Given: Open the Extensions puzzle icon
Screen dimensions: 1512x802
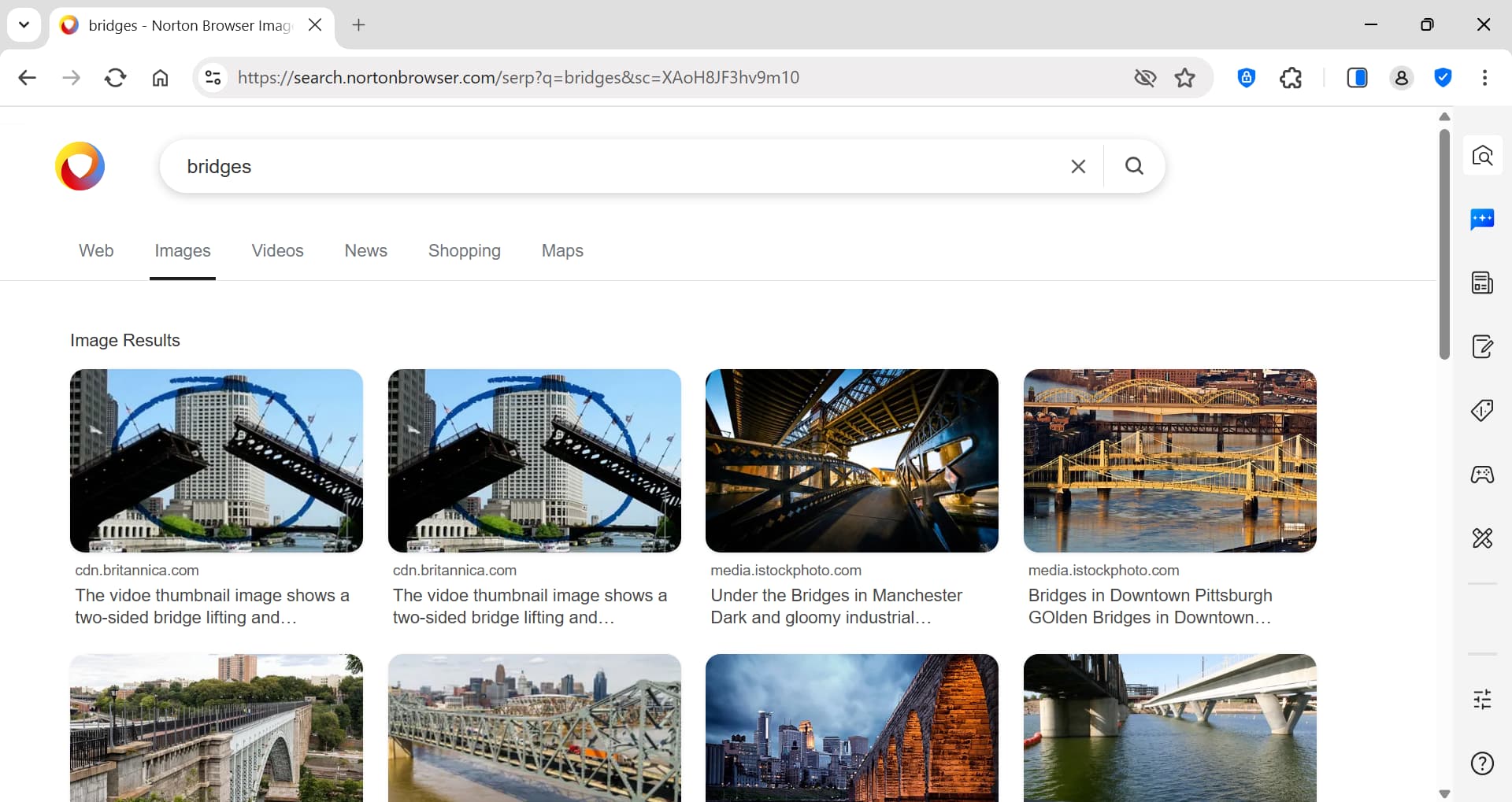Looking at the screenshot, I should (x=1291, y=77).
